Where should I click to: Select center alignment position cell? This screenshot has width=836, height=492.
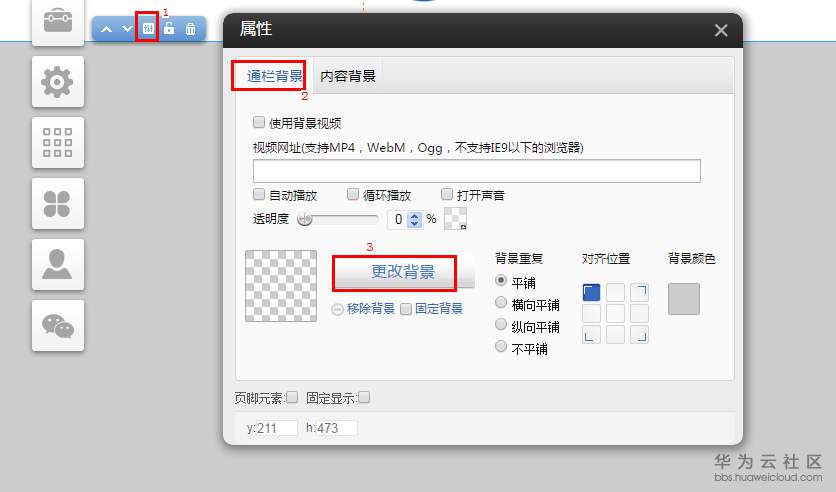pyautogui.click(x=615, y=313)
